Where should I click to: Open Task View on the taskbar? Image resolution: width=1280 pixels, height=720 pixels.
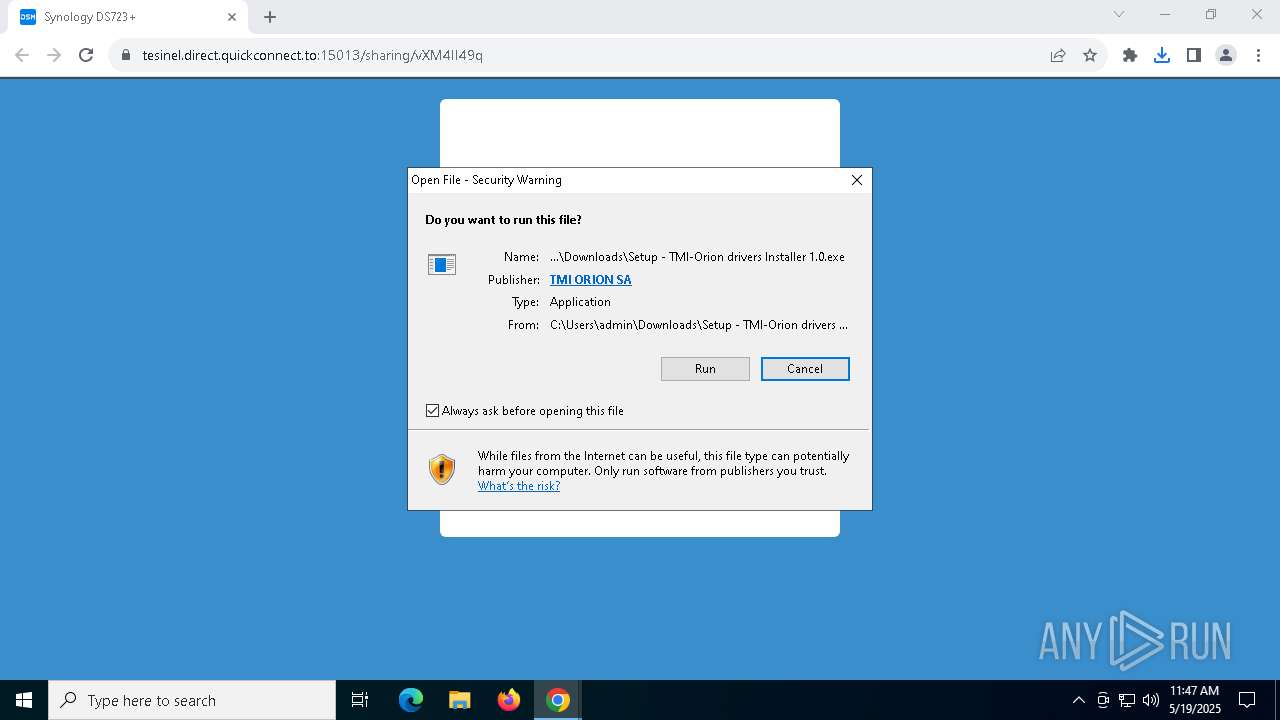pyautogui.click(x=360, y=700)
